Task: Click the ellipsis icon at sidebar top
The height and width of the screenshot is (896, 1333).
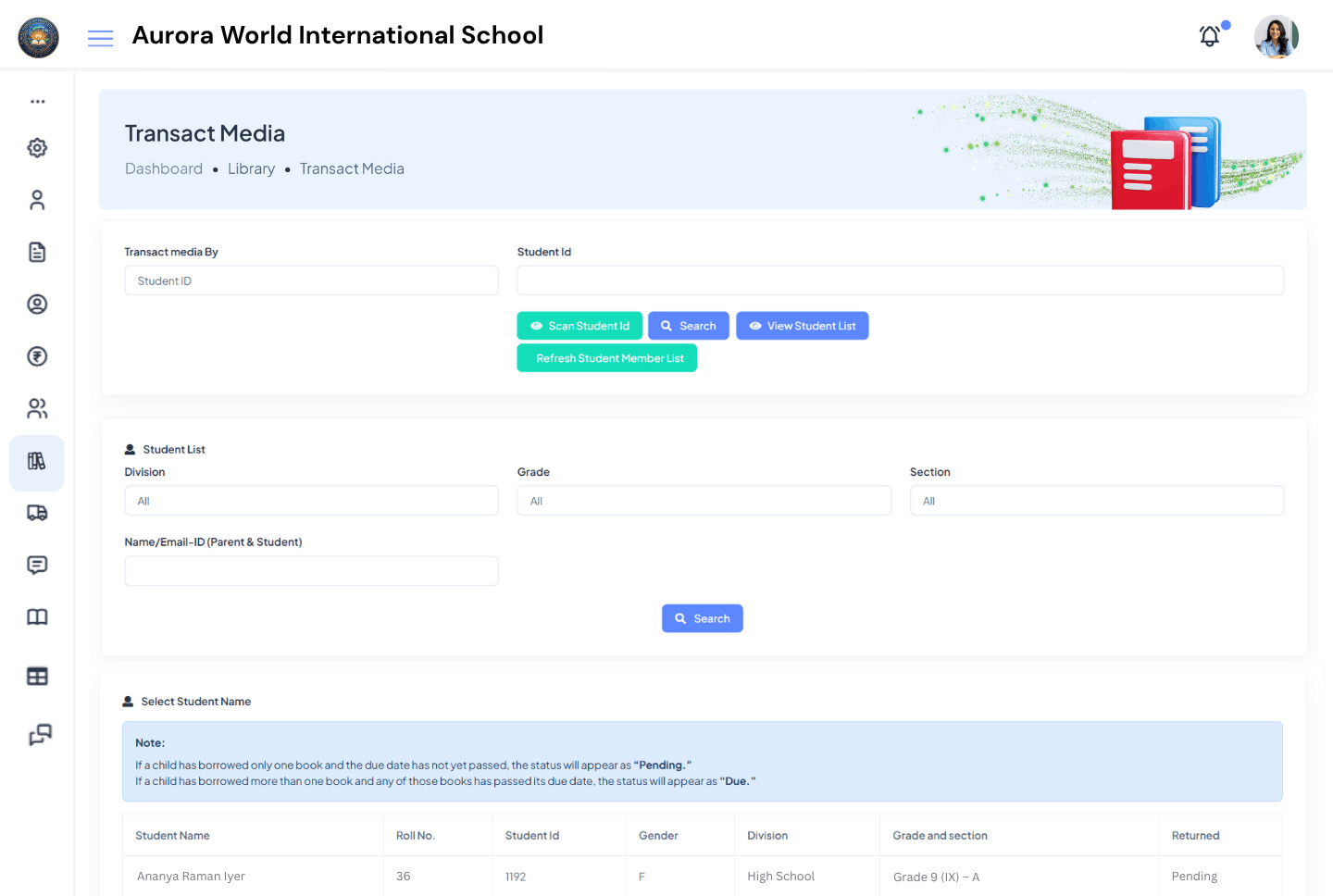Action: click(37, 100)
